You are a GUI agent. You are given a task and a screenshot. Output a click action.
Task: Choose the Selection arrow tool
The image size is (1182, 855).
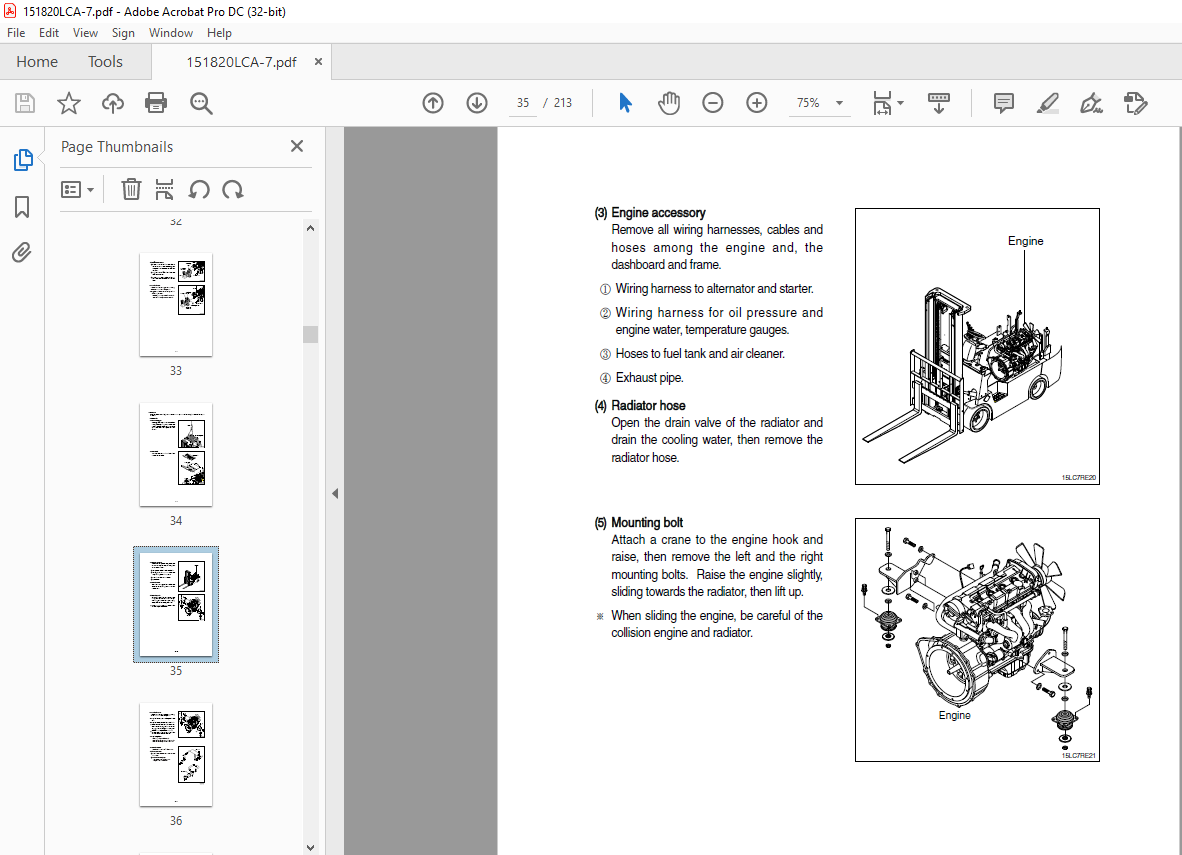(x=625, y=103)
